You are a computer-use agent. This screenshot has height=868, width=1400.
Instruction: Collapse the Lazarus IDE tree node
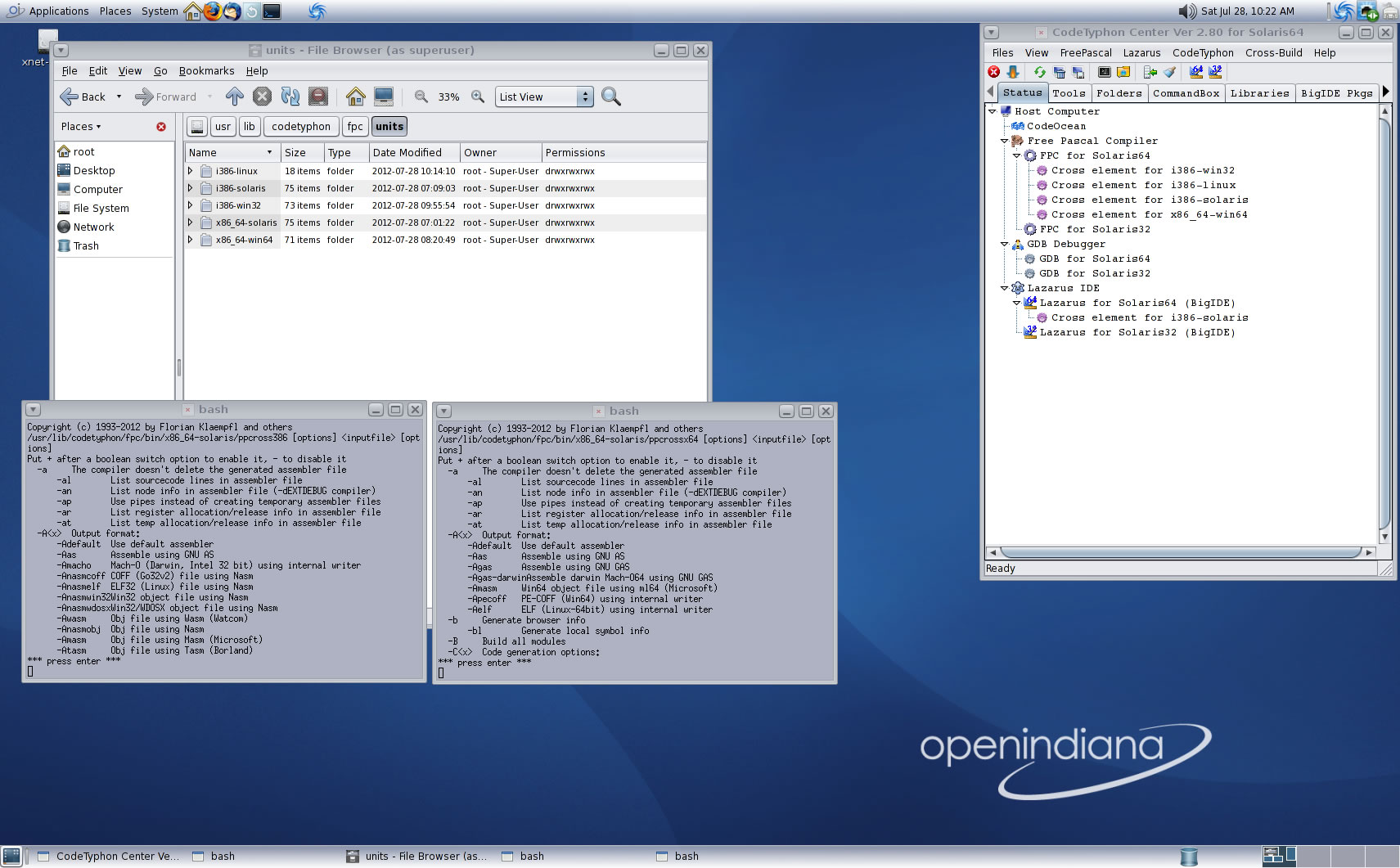(1005, 288)
